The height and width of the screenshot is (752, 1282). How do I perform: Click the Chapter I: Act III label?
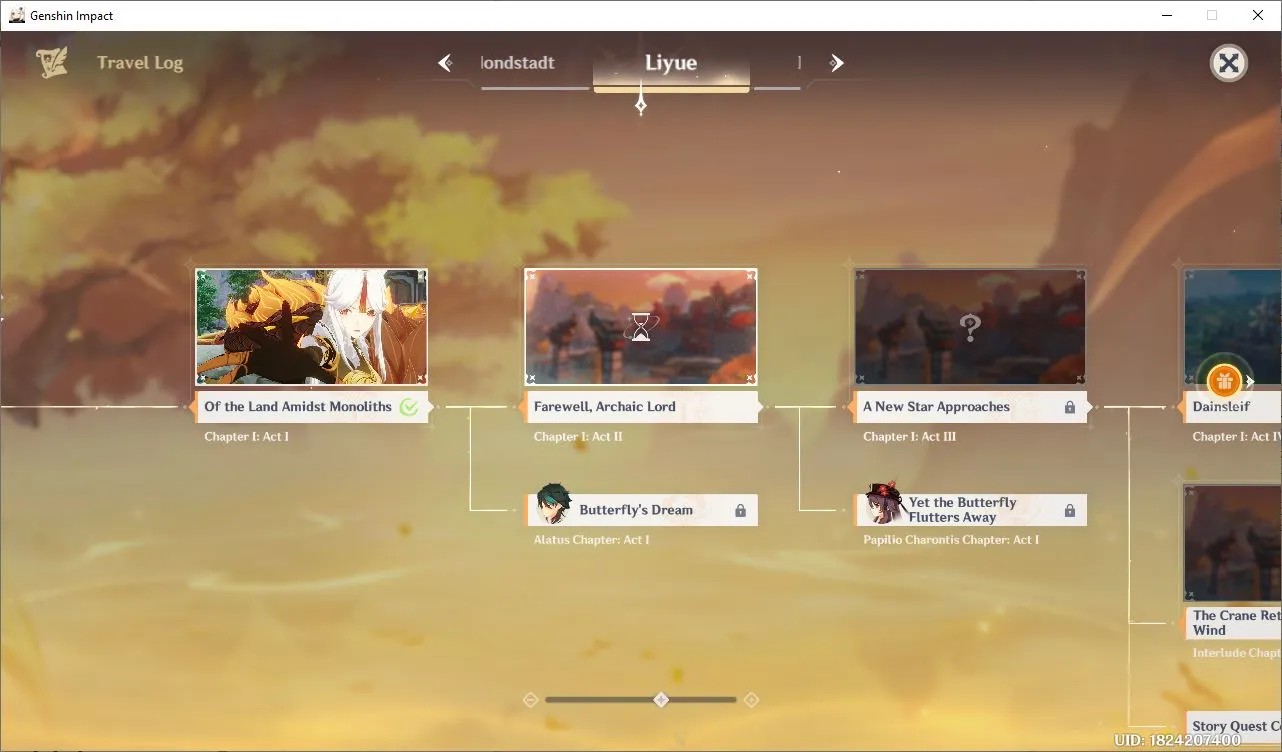[910, 437]
